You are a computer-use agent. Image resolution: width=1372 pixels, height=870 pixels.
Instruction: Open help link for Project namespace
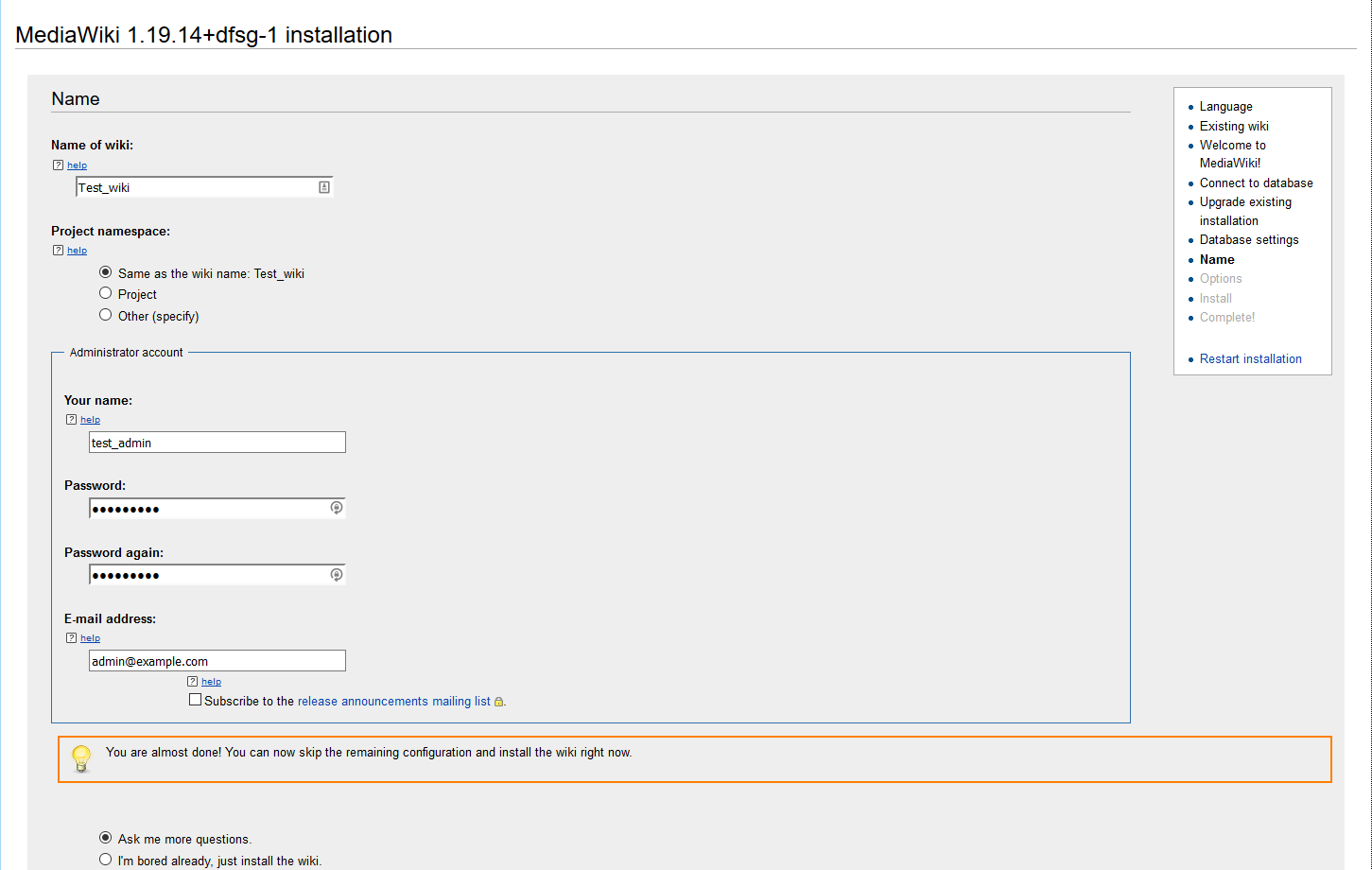77,251
